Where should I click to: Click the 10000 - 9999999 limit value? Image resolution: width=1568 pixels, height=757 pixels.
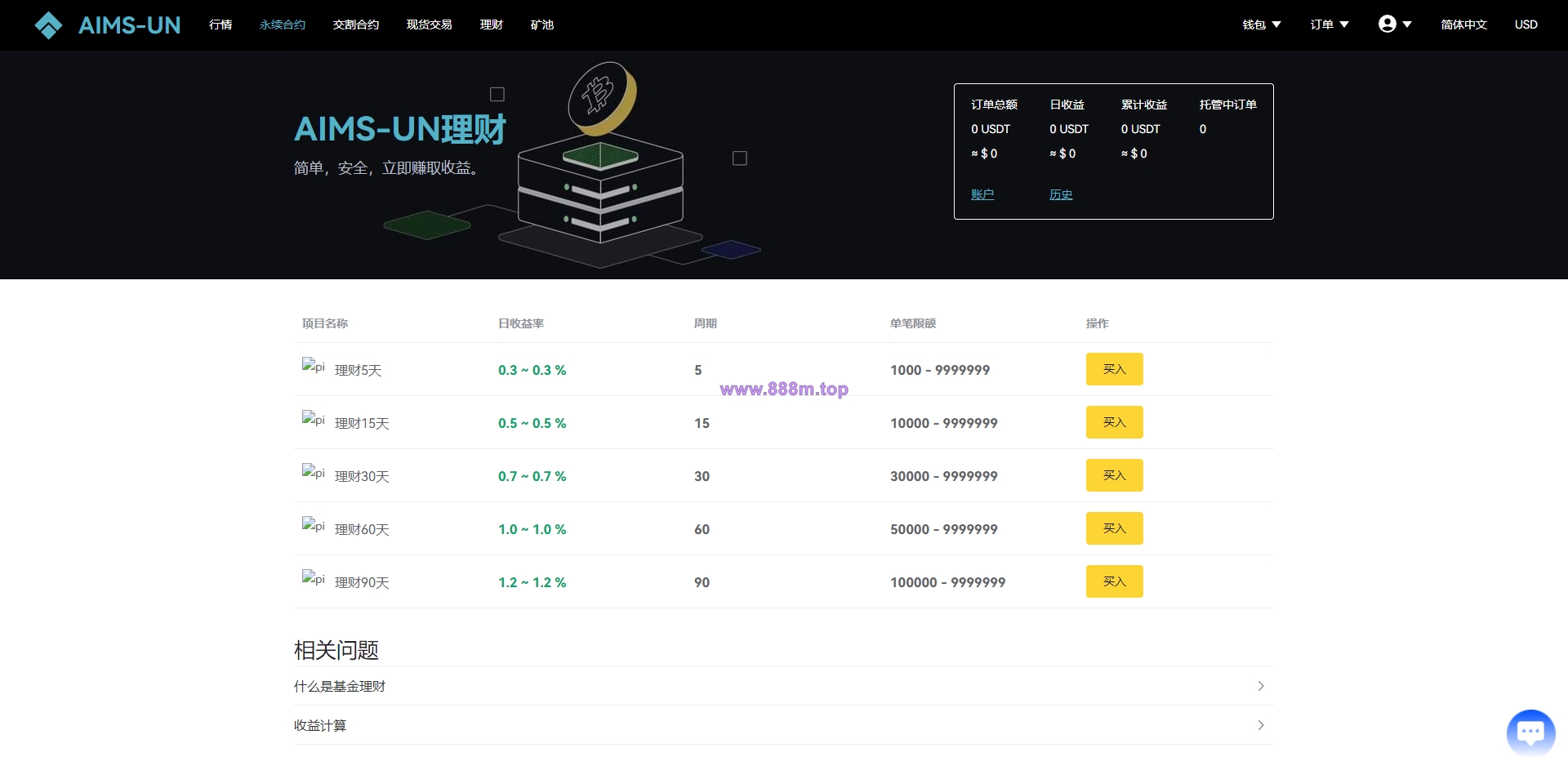pos(944,423)
